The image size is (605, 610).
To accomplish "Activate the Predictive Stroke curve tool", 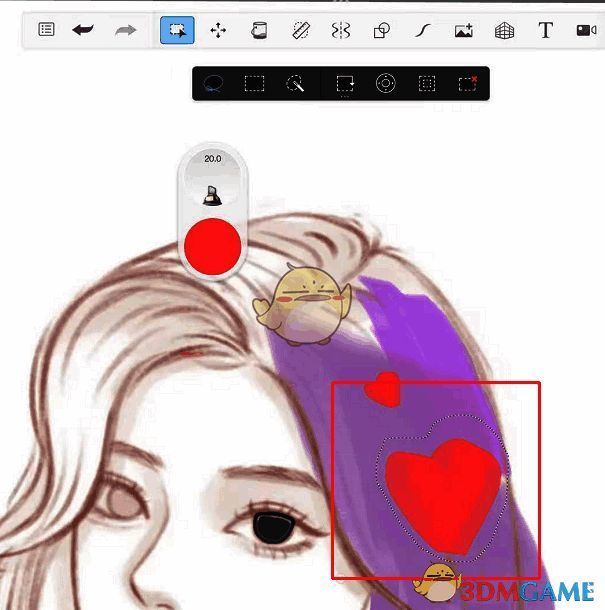I will 423,30.
